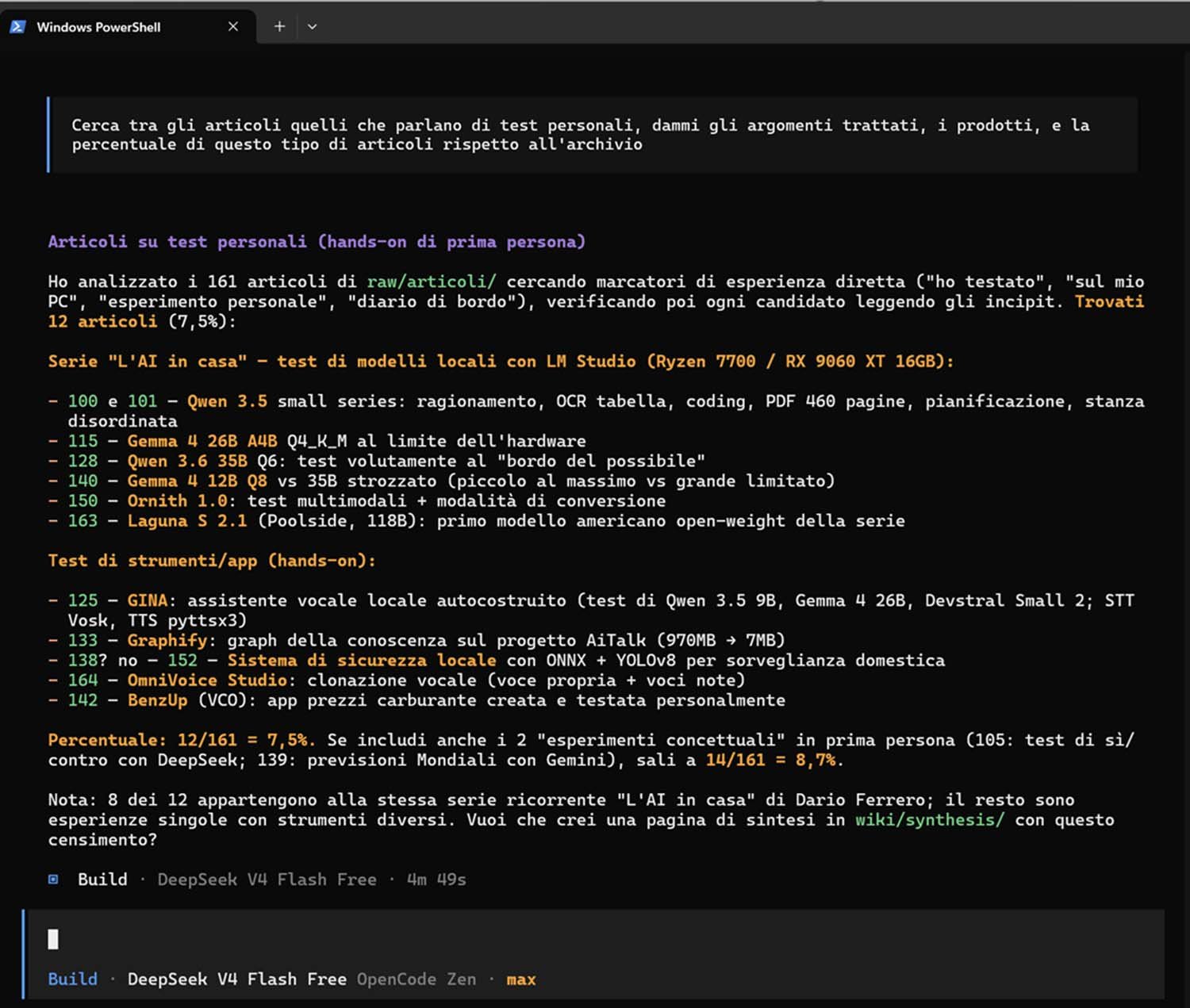
Task: Click Percentuale: 12/161 = 7,5% text
Action: [181, 740]
